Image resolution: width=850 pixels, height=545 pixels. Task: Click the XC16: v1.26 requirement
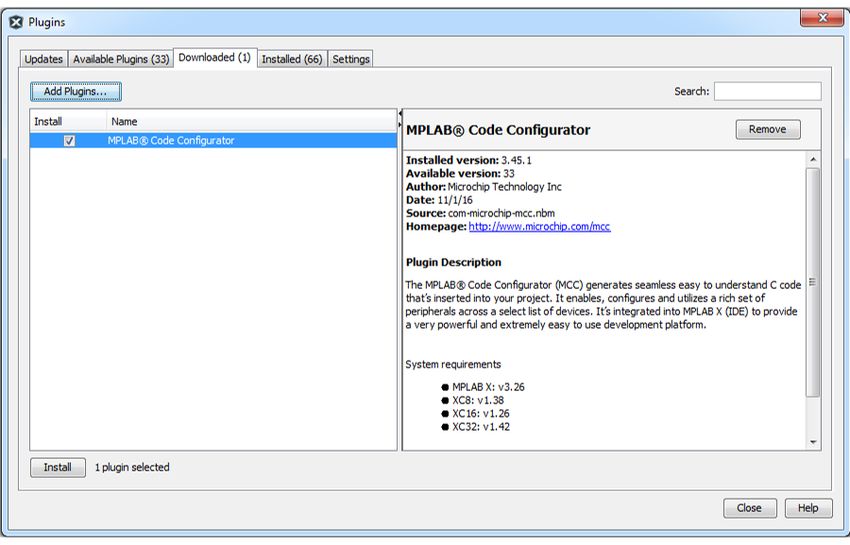pyautogui.click(x=481, y=413)
